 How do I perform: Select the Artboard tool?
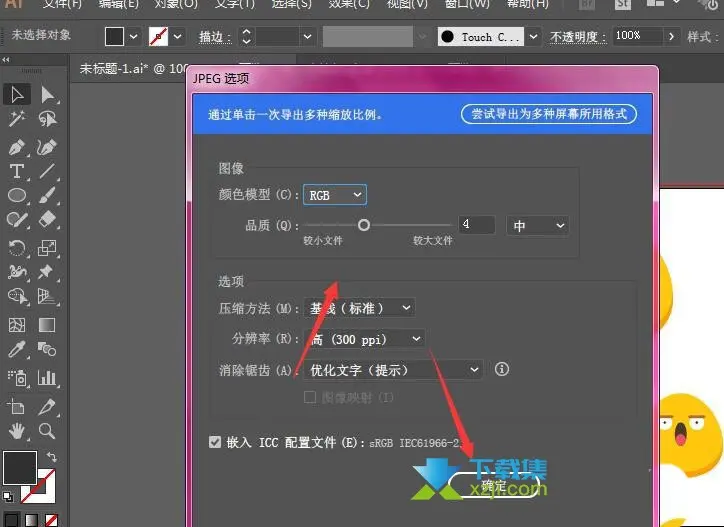17,407
